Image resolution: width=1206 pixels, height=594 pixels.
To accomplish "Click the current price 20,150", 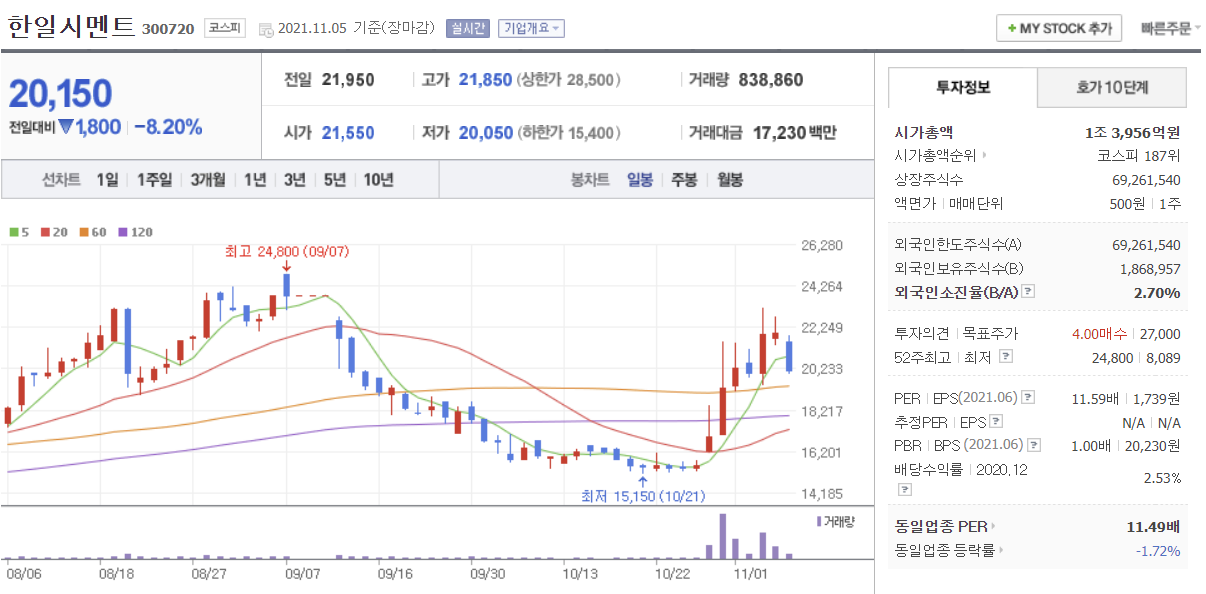I will point(60,93).
